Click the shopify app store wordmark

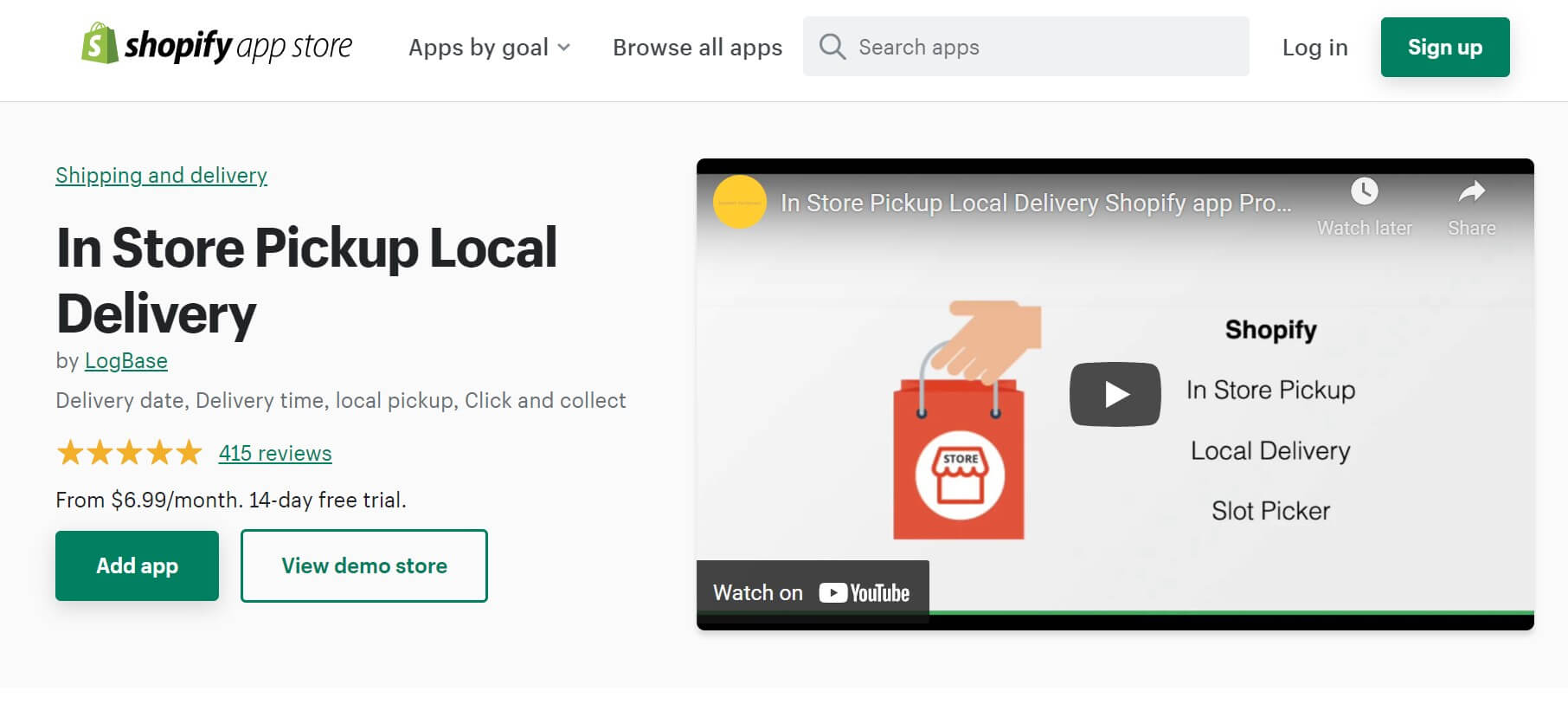(x=238, y=45)
